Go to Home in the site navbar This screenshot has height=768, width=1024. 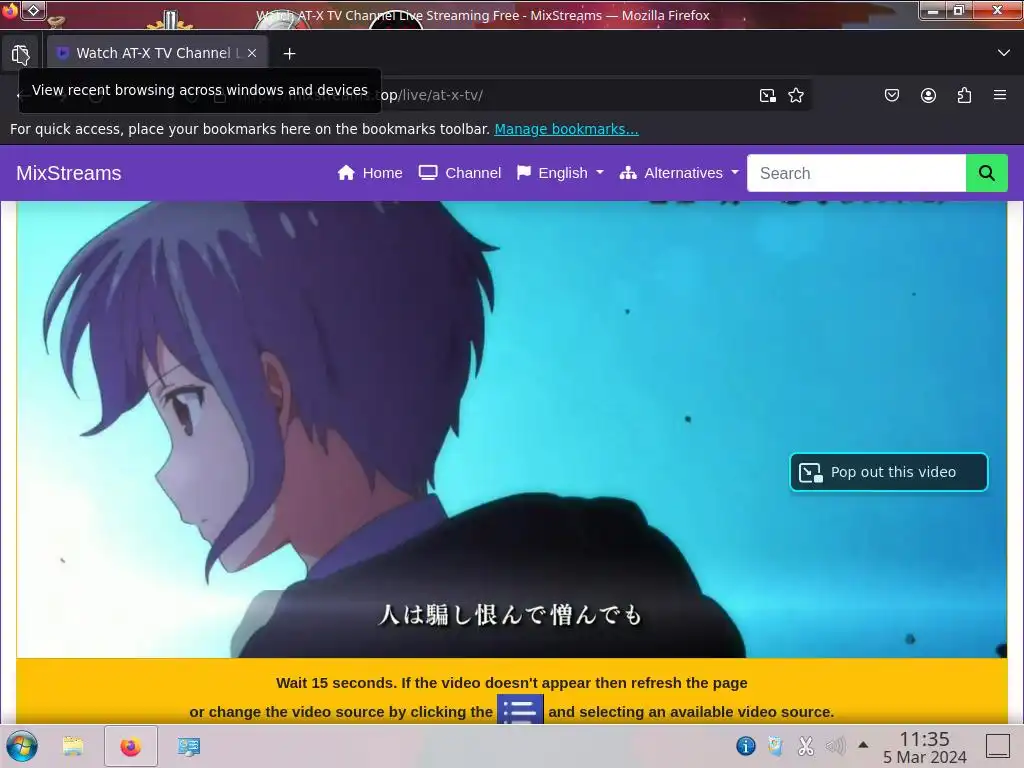(x=370, y=173)
